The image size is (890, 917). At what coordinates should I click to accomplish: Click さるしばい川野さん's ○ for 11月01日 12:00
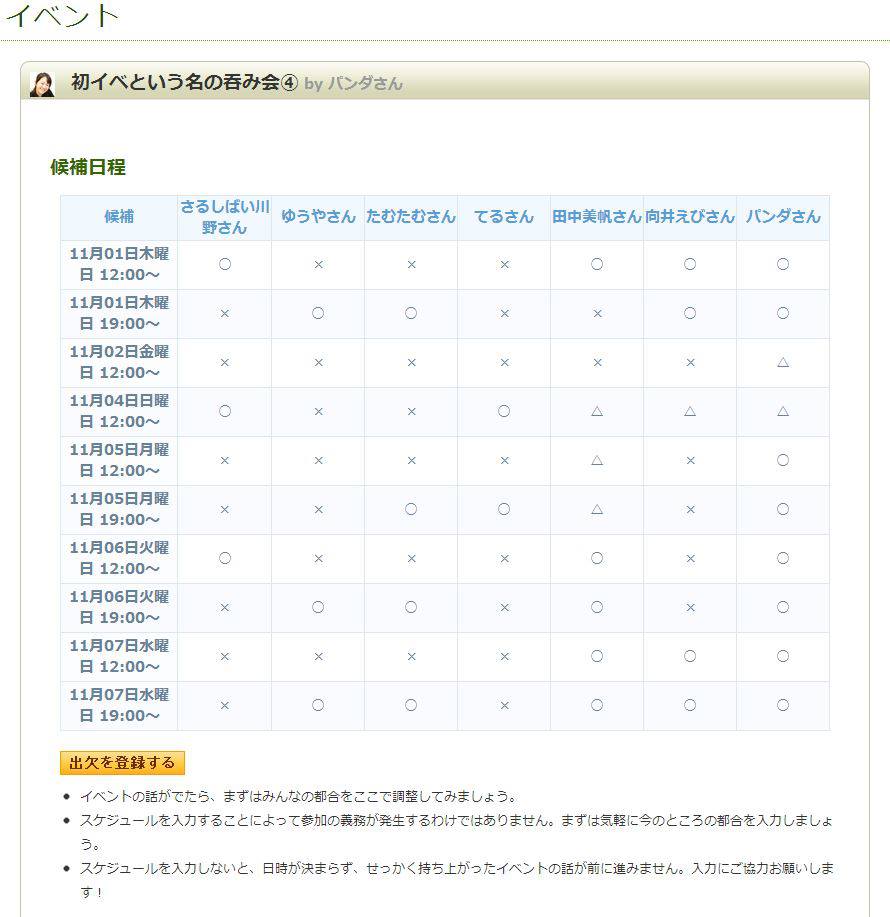(x=223, y=263)
